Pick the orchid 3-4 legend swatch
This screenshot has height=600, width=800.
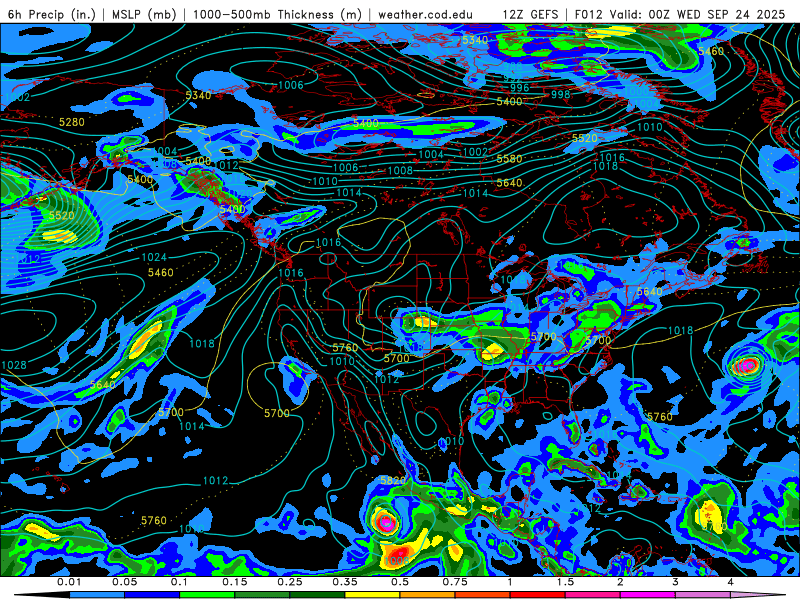[703, 595]
